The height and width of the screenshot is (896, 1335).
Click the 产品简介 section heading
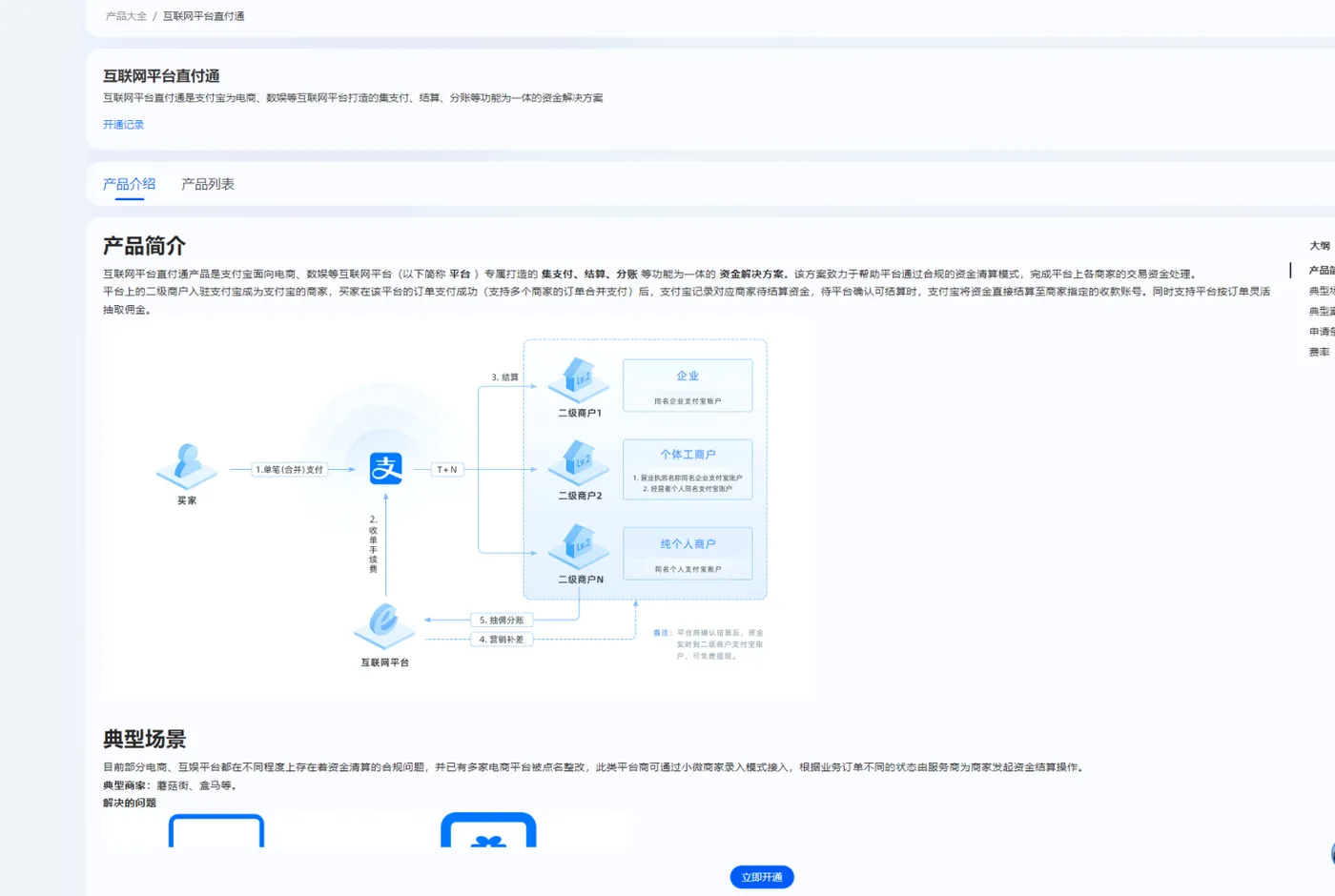144,246
